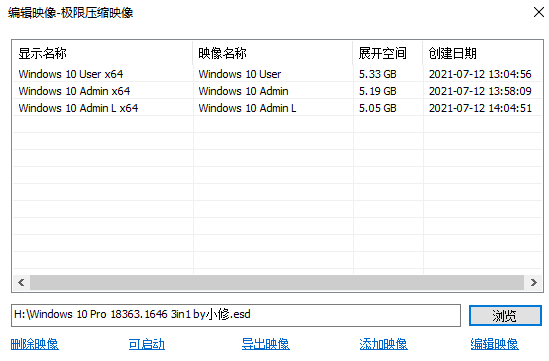Click image name Windows 10 Admin

243,91
